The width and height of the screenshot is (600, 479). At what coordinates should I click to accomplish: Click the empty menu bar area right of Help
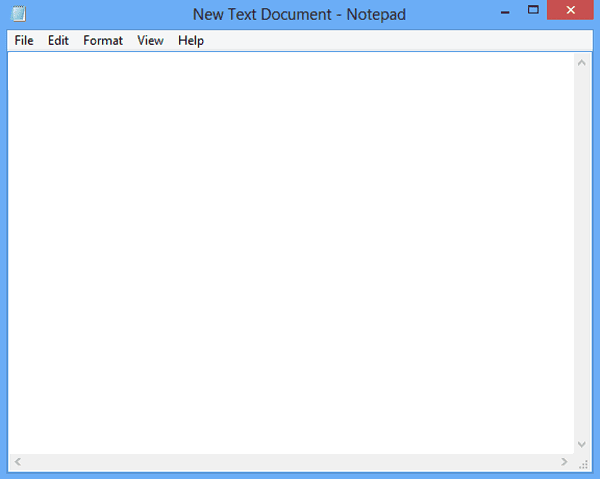click(400, 41)
